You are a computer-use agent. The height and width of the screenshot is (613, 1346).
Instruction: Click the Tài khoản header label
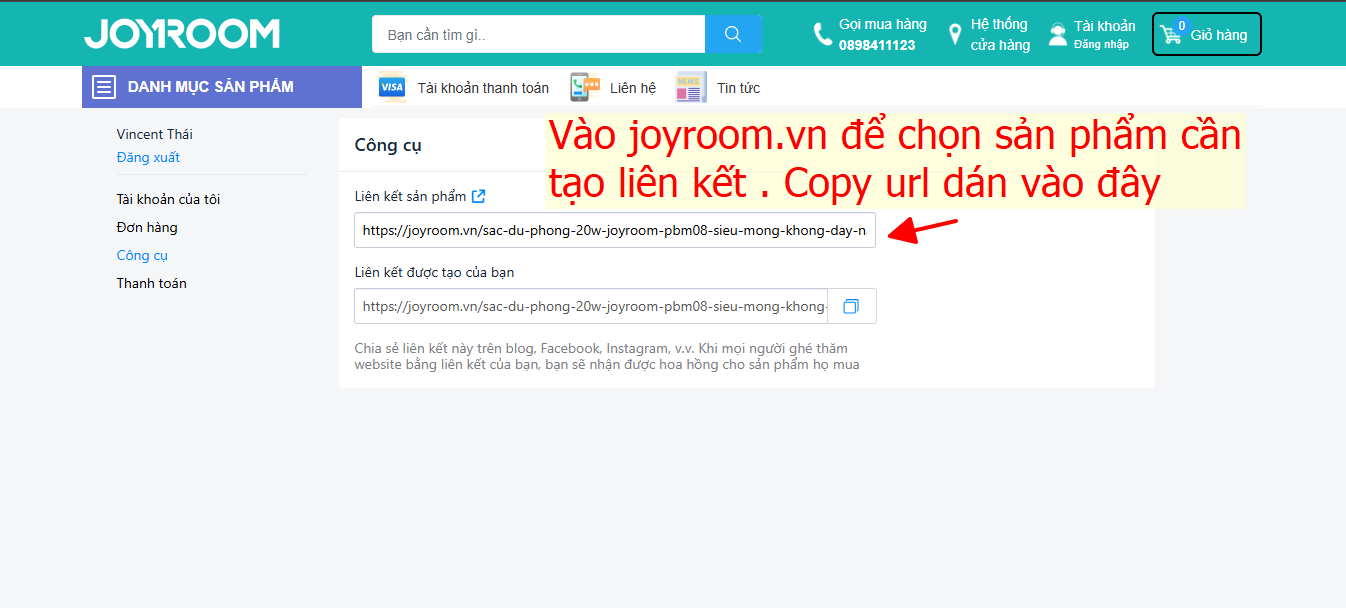1105,26
